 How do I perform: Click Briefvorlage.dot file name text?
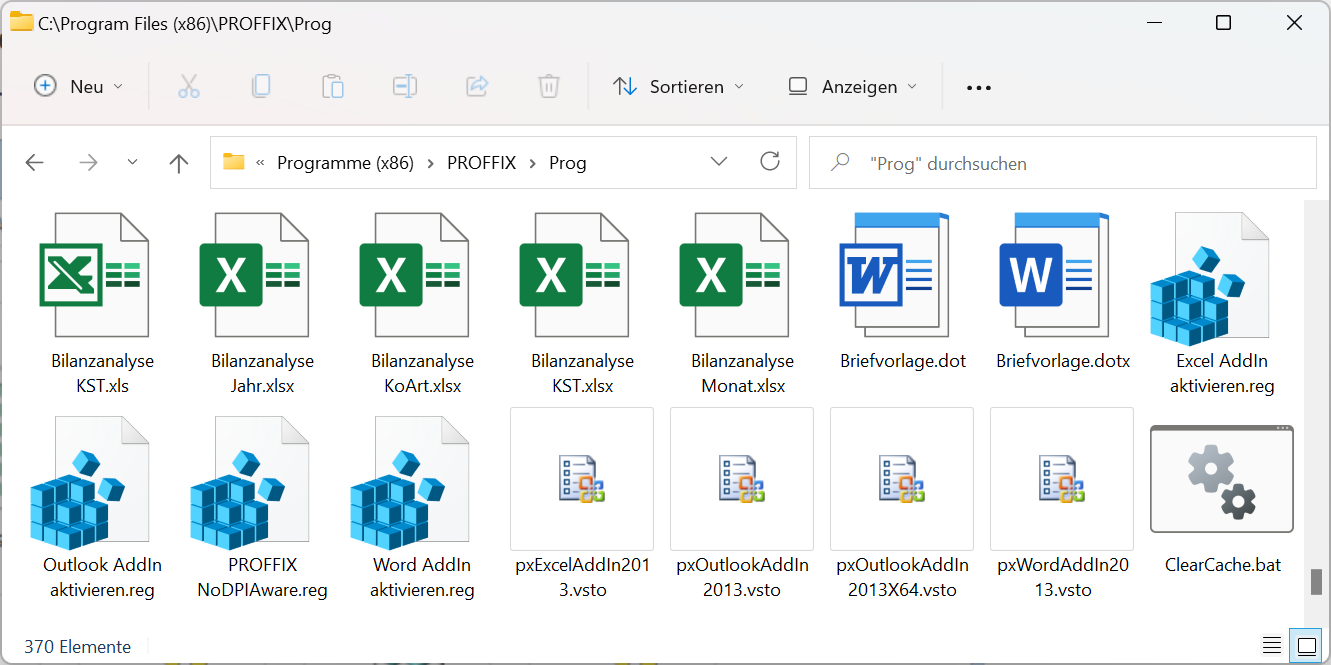903,361
